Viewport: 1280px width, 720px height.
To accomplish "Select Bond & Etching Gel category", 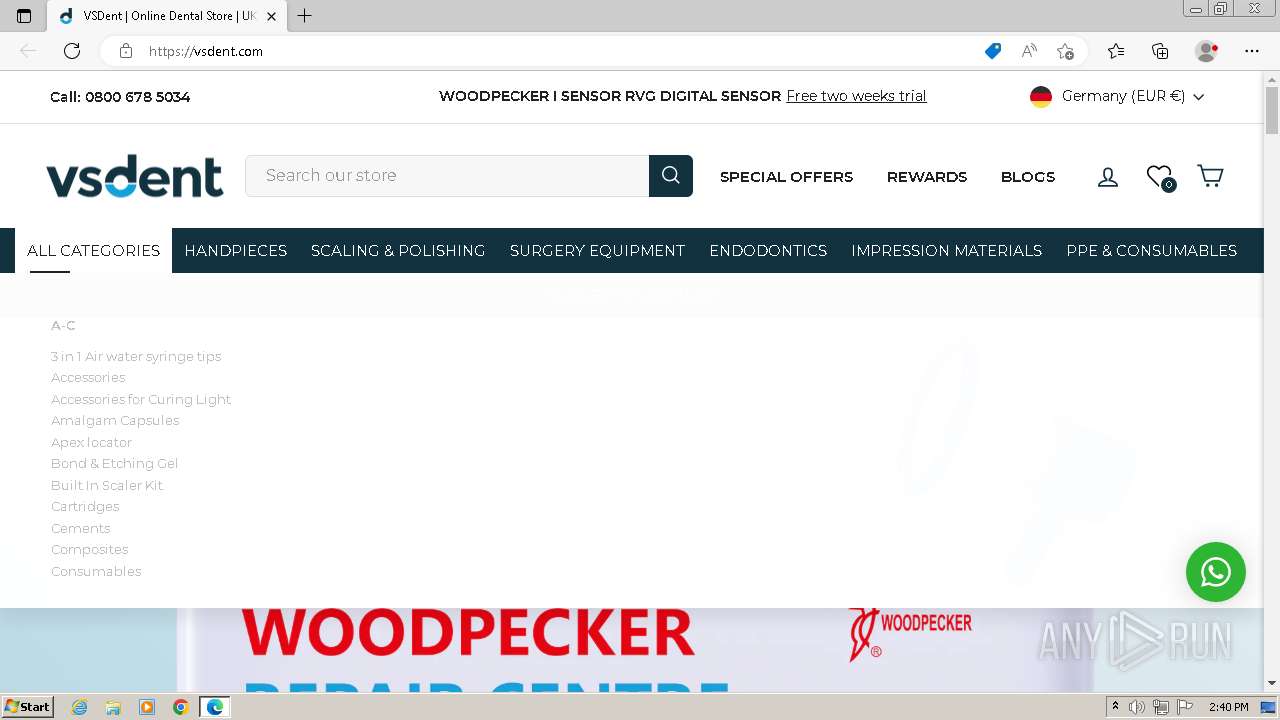I will (x=114, y=463).
